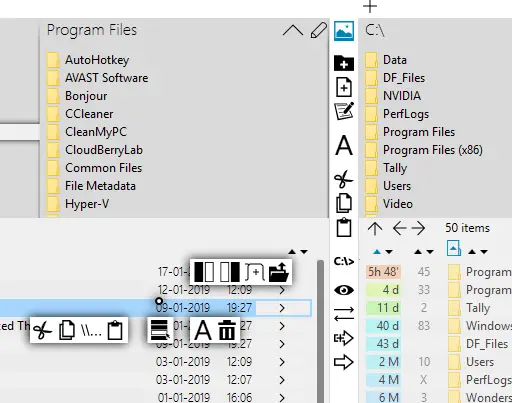512x403 pixels.
Task: Expand the 09-01-2019 19:27 highlighted row chevron
Action: pyautogui.click(x=282, y=308)
